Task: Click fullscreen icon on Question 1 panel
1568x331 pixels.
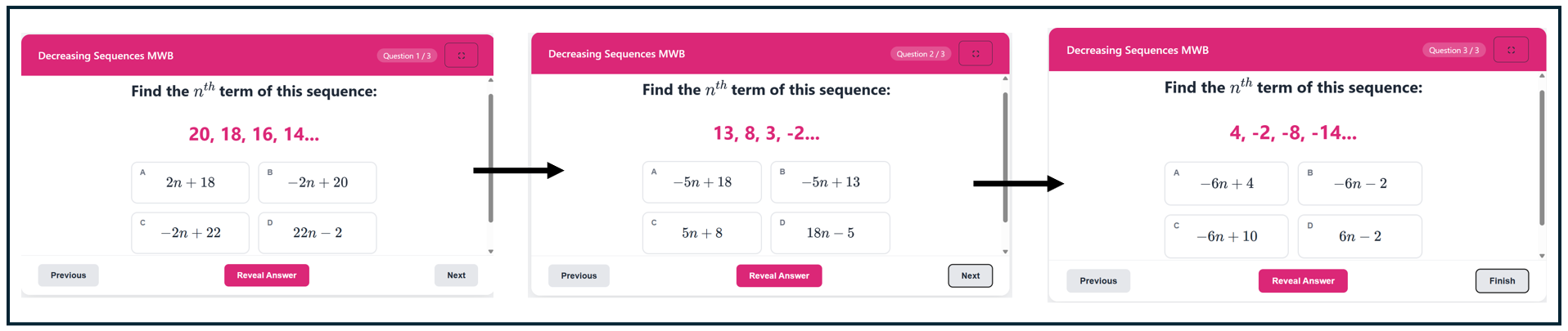Action: (462, 56)
